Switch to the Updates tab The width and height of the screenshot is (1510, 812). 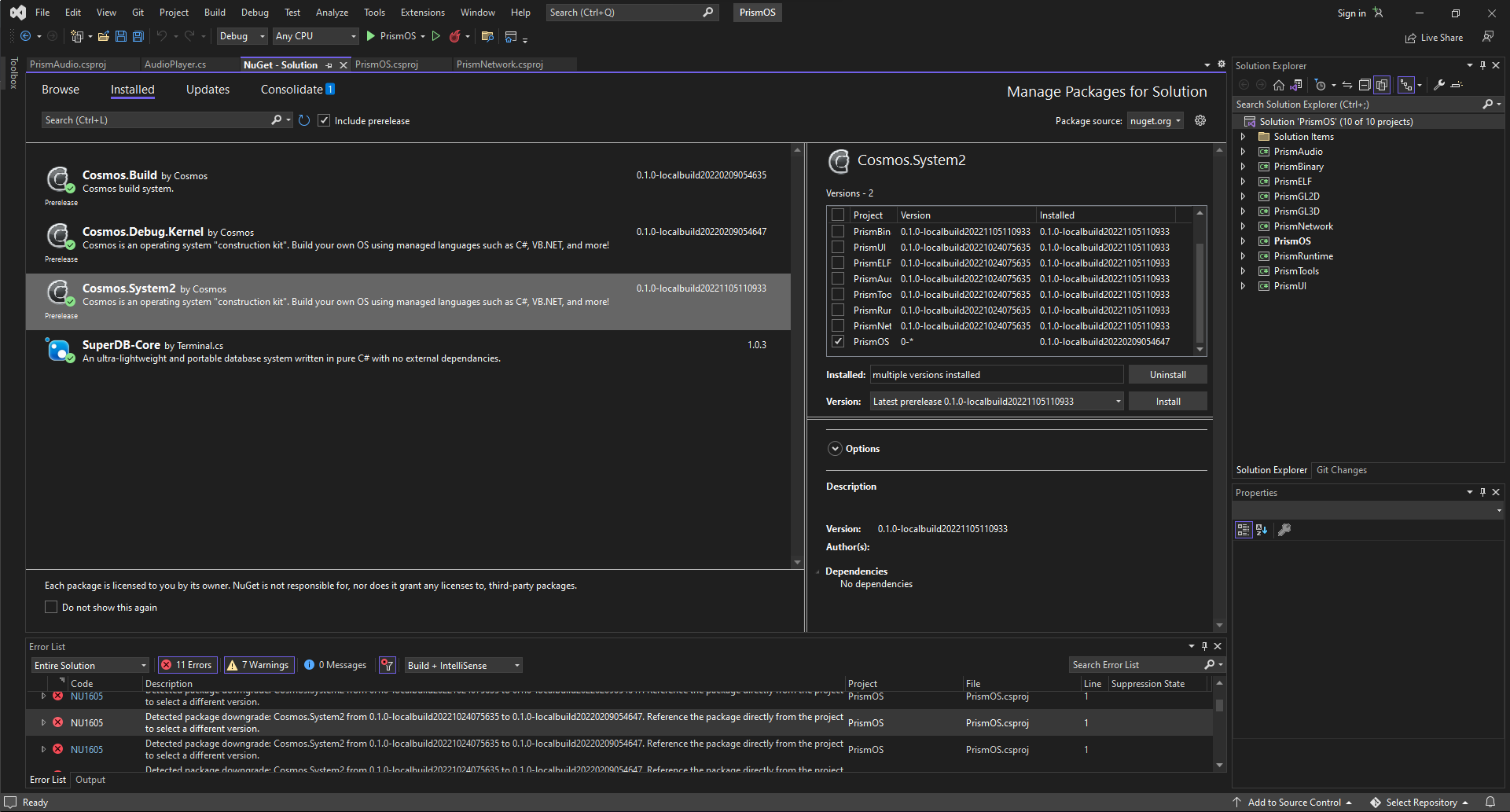pos(207,89)
